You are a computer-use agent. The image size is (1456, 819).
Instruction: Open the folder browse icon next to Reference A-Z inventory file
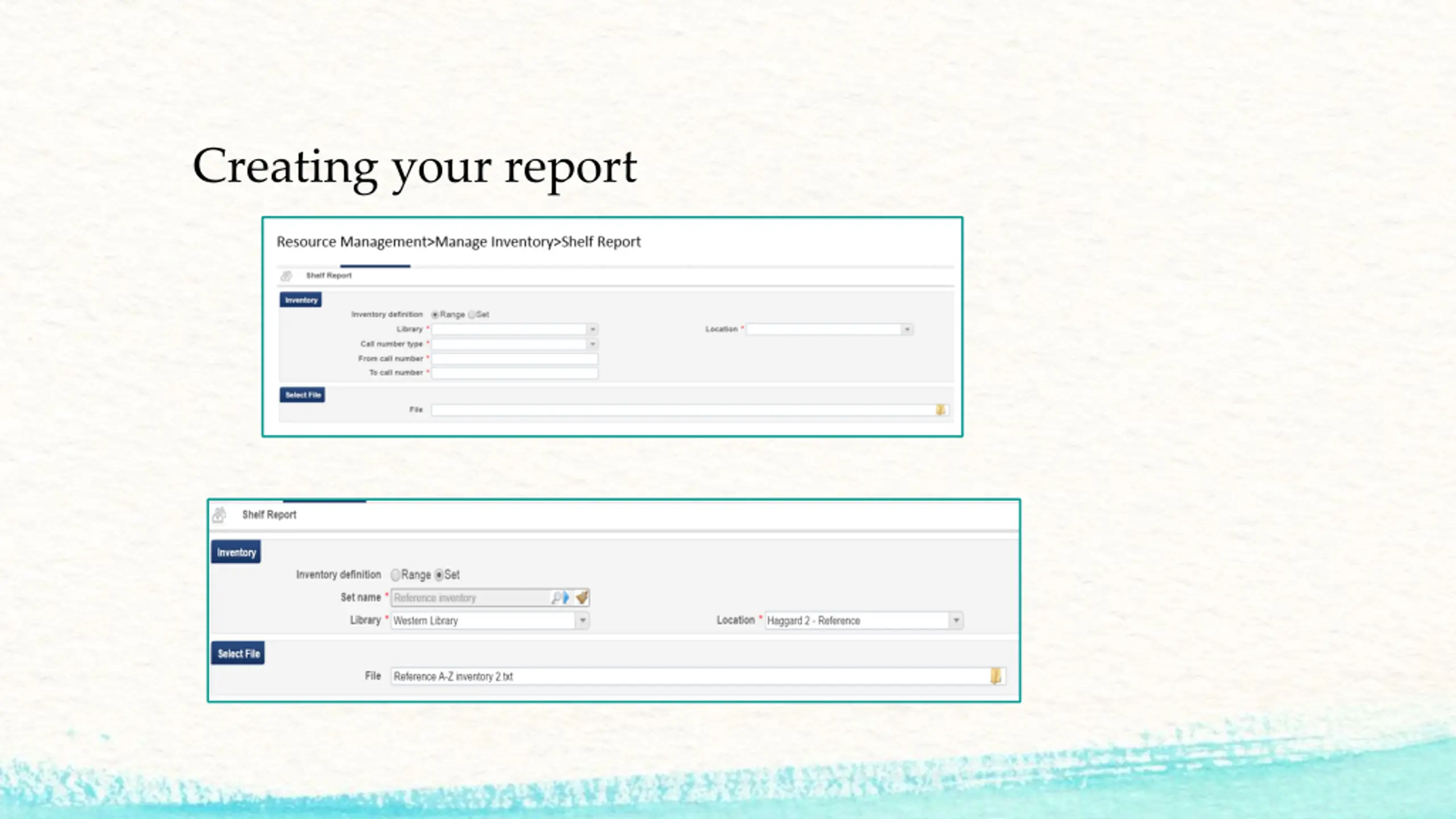996,676
